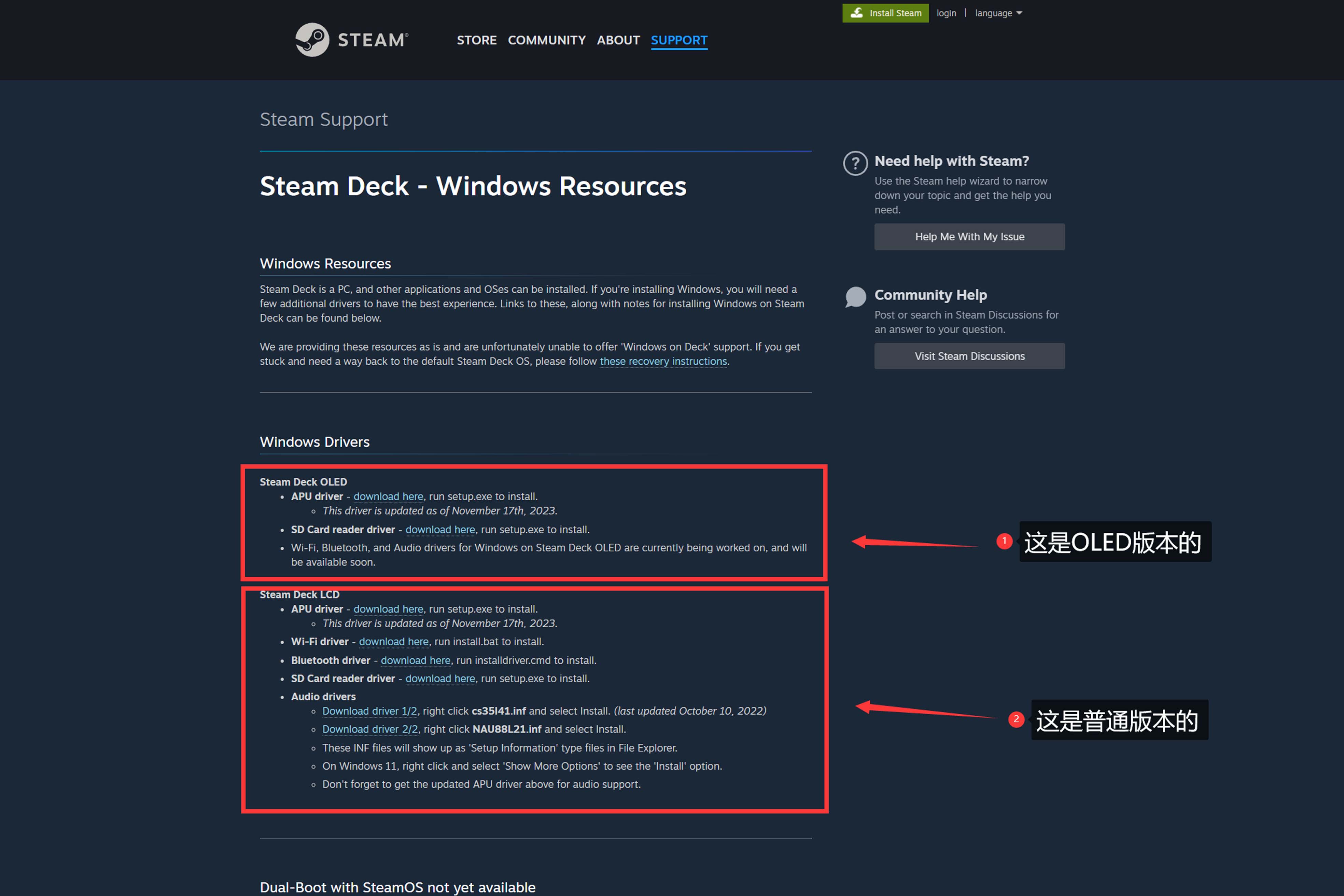Go to the ABOUT page
Viewport: 1344px width, 896px height.
[618, 40]
